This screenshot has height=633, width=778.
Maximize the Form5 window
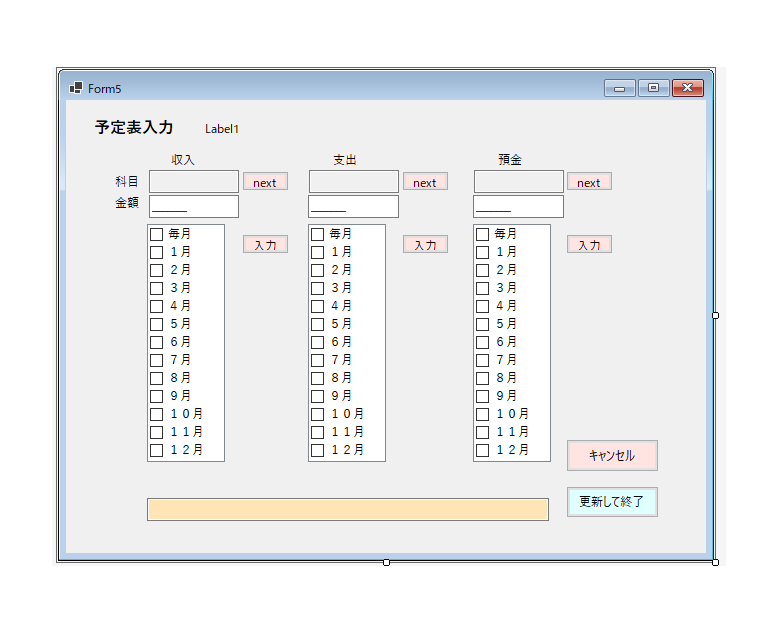coord(653,88)
